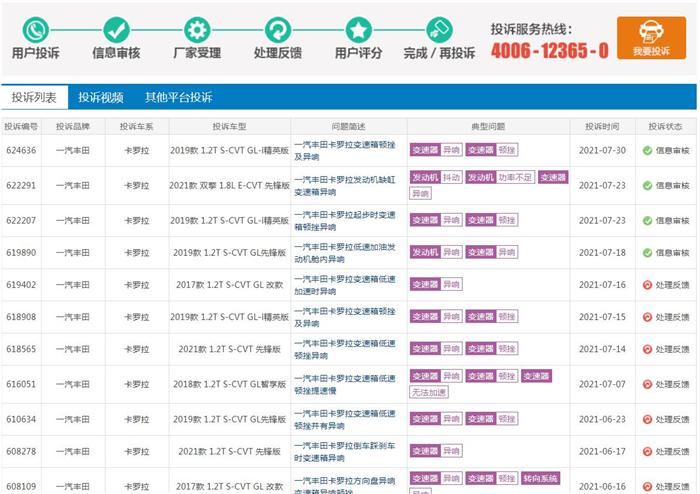The image size is (700, 494).
Task: Click the 投诉时间 column header
Action: click(x=602, y=127)
